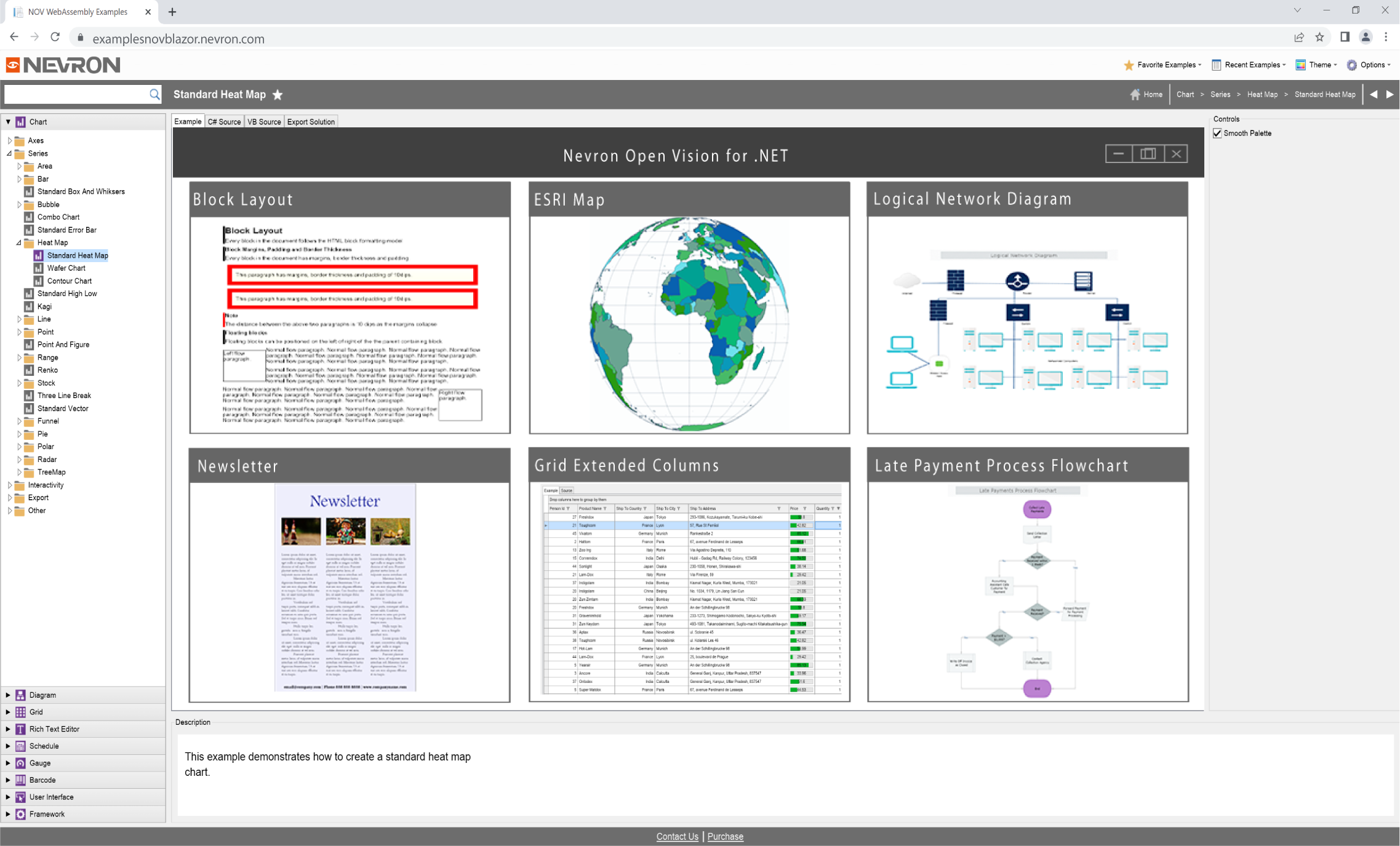Click the Barcode panel icon

[x=20, y=780]
